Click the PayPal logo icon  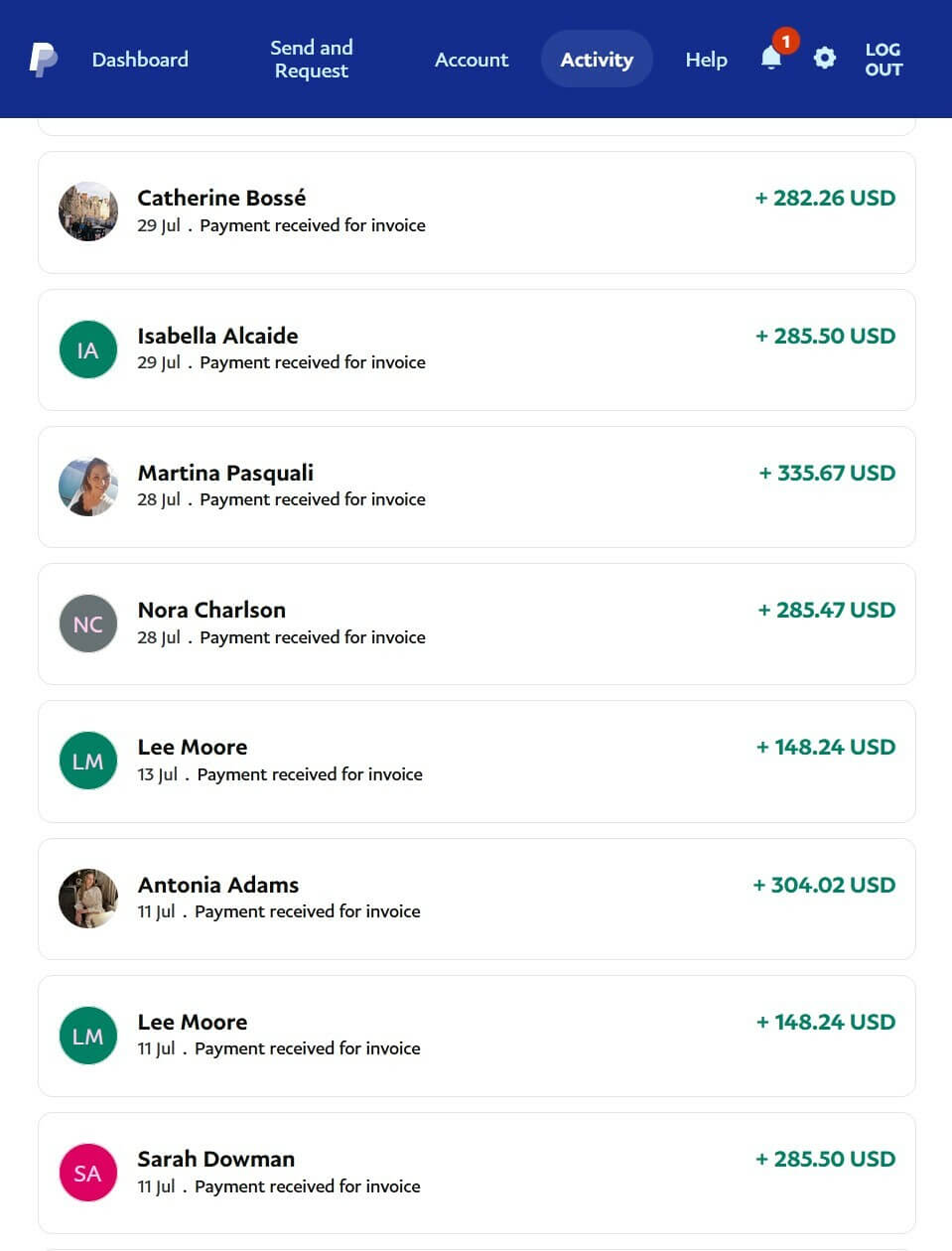tap(43, 60)
